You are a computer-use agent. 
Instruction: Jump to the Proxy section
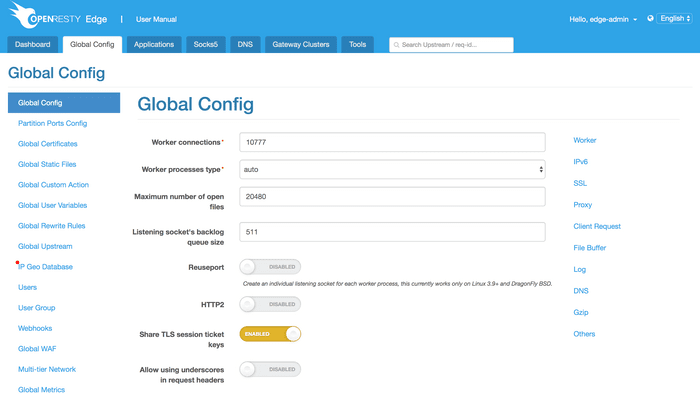583,205
